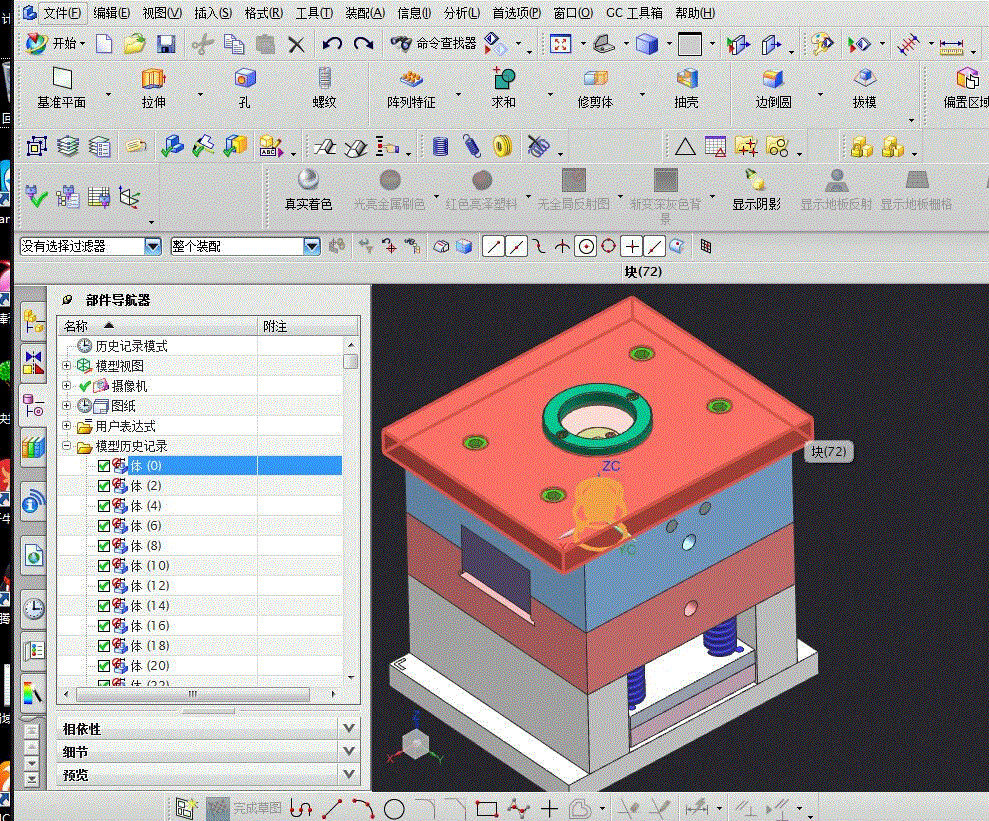Screen dimensions: 989x821
Task: Open the 文件(F) menu
Action: click(x=61, y=13)
